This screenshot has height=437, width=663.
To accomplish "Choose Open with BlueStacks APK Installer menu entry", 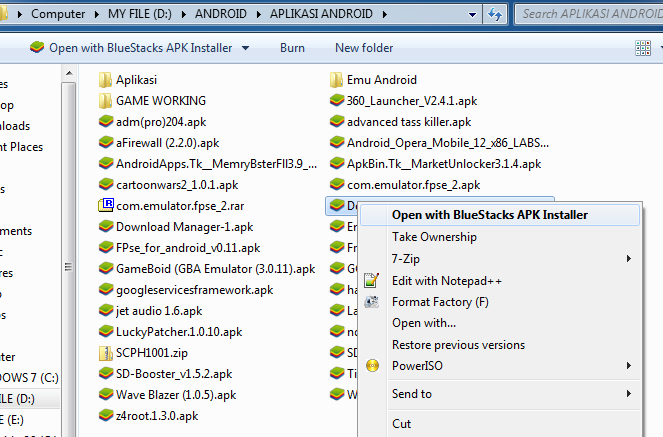I will tap(500, 215).
